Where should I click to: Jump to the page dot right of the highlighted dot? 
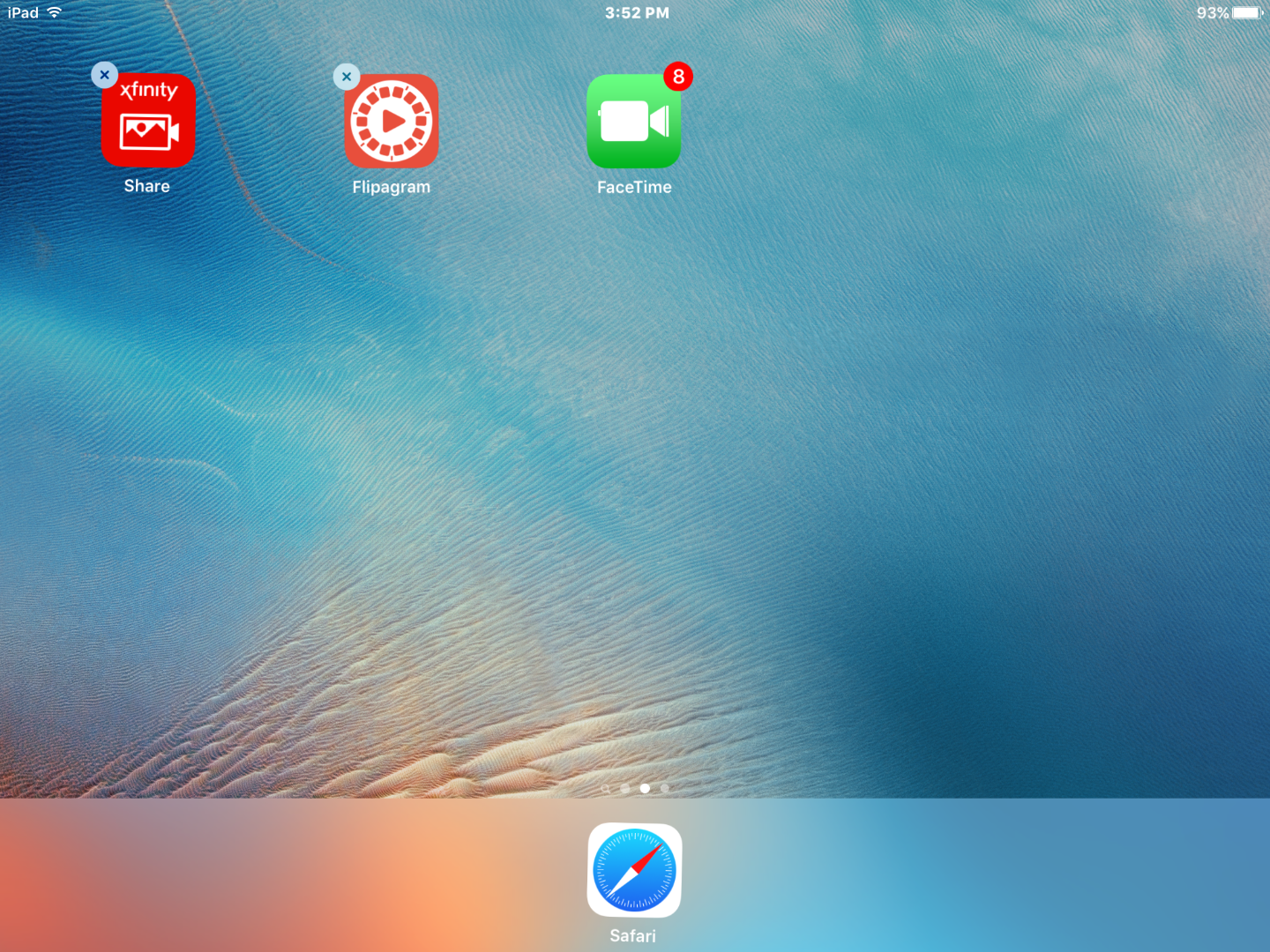tap(665, 788)
